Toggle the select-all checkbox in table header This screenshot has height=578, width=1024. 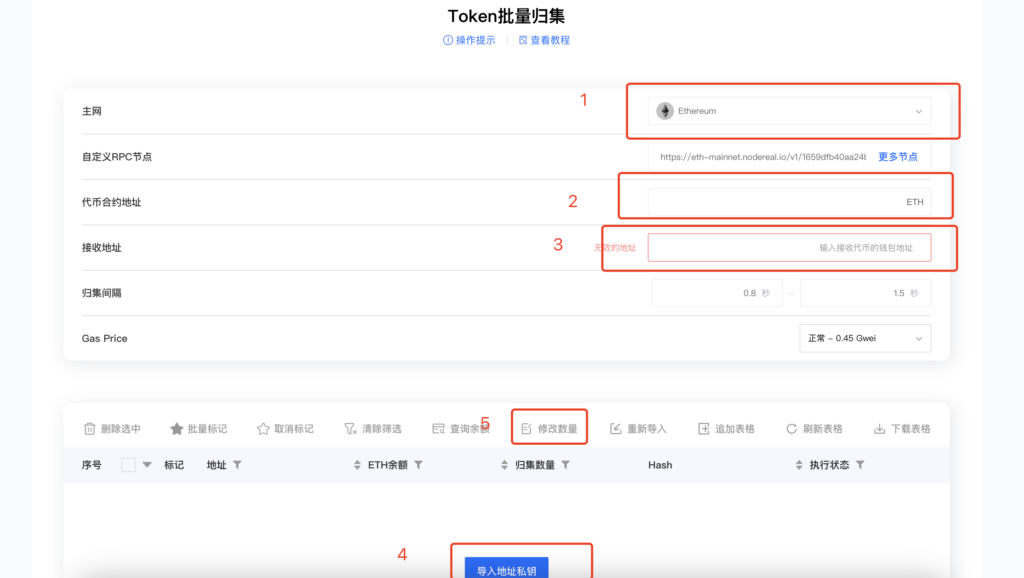129,465
